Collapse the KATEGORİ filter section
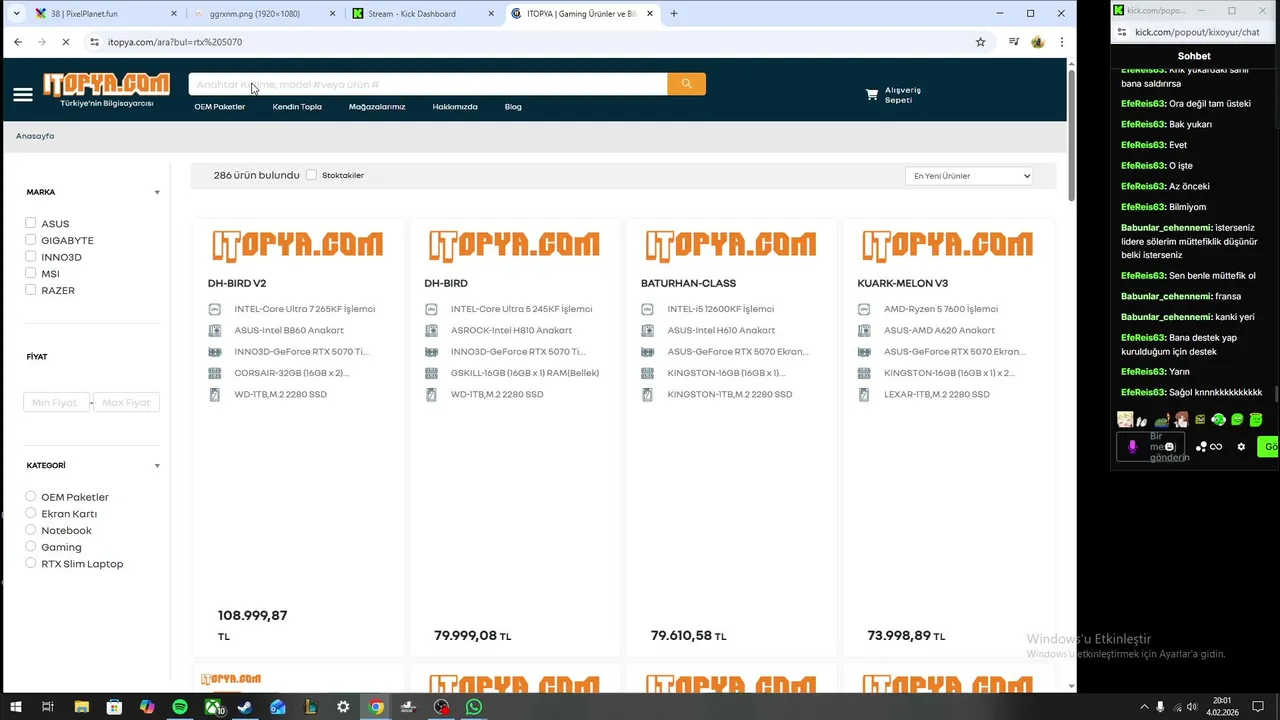This screenshot has height=720, width=1280. [157, 465]
